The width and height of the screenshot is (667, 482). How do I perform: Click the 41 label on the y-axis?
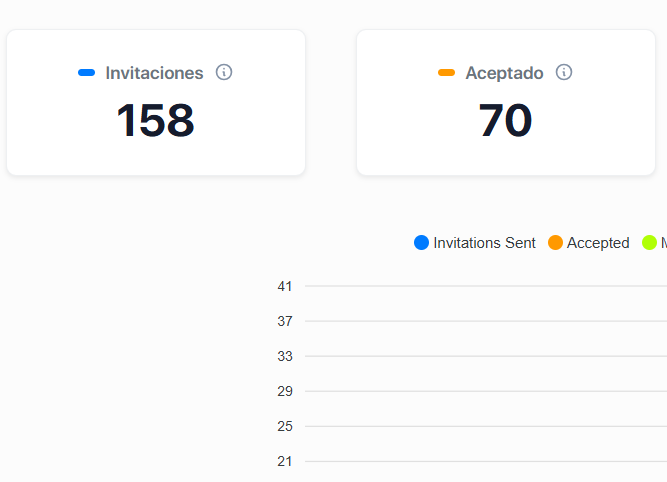[x=285, y=287]
